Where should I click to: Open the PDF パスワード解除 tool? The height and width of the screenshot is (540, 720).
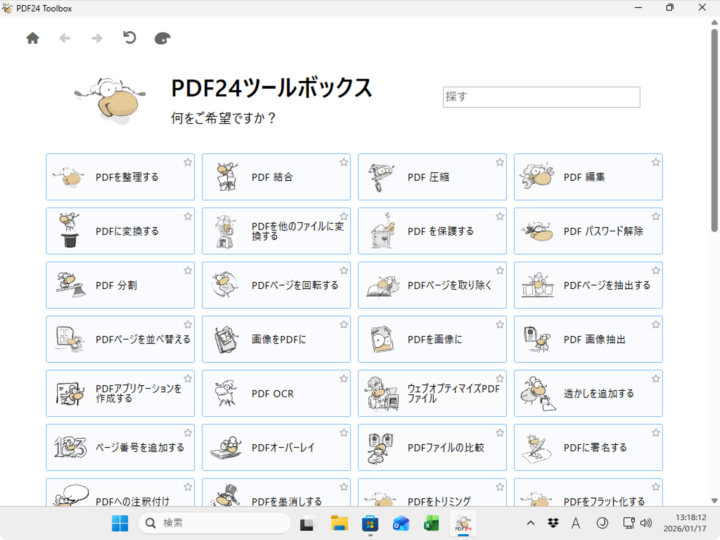point(588,231)
